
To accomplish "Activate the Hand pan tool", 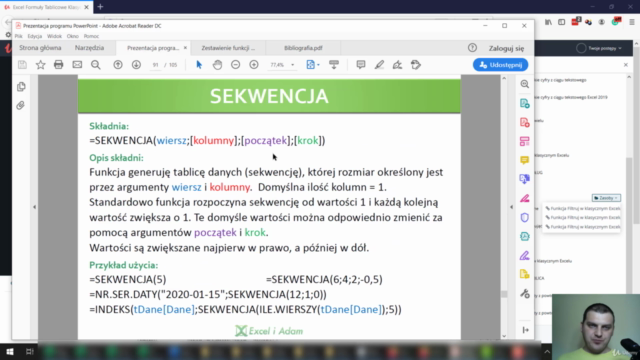I will (217, 65).
